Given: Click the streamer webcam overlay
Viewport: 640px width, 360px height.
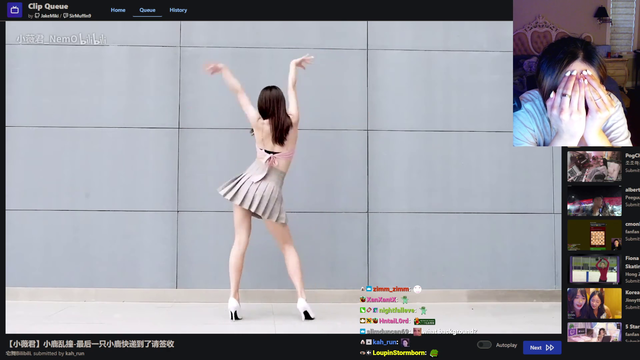Looking at the screenshot, I should pyautogui.click(x=576, y=73).
